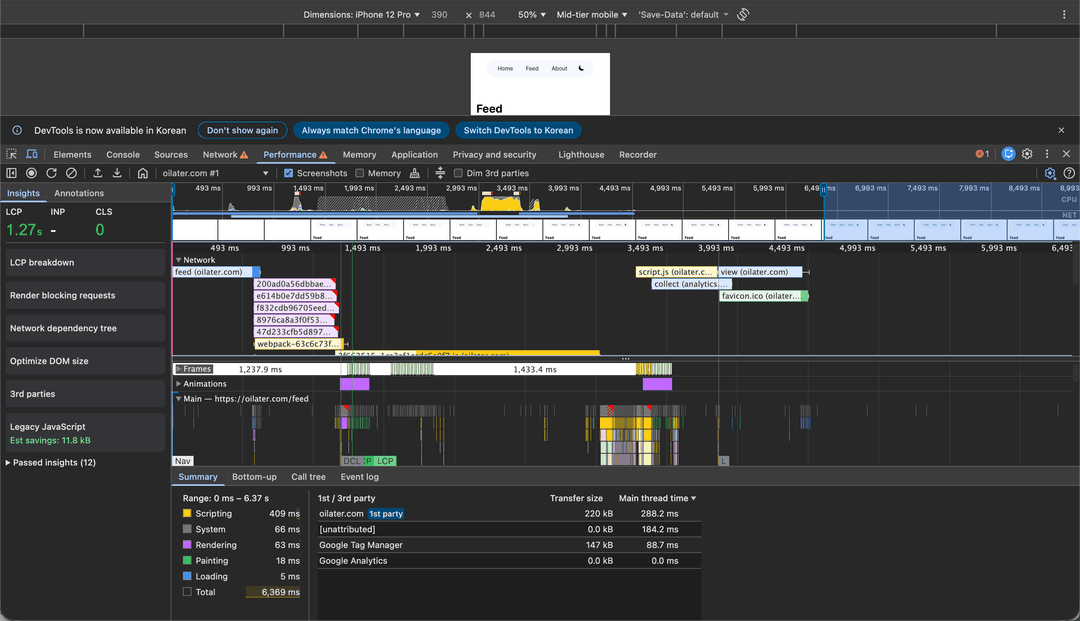Start recording a performance profile
This screenshot has height=621, width=1080.
(32, 173)
